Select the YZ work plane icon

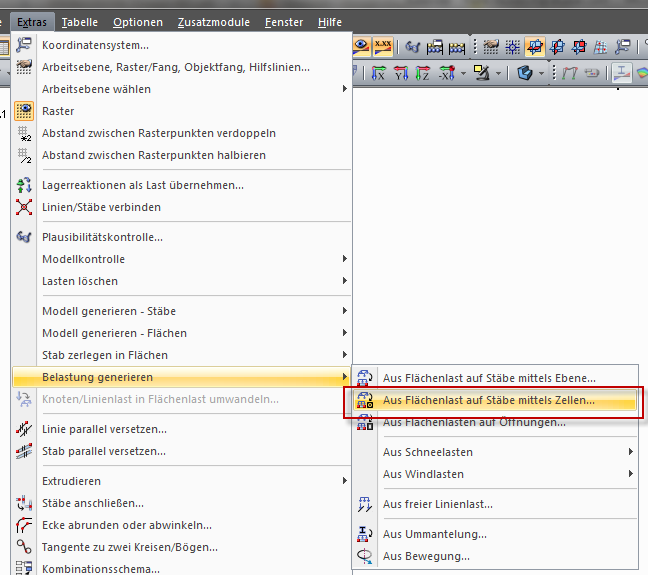pos(557,47)
